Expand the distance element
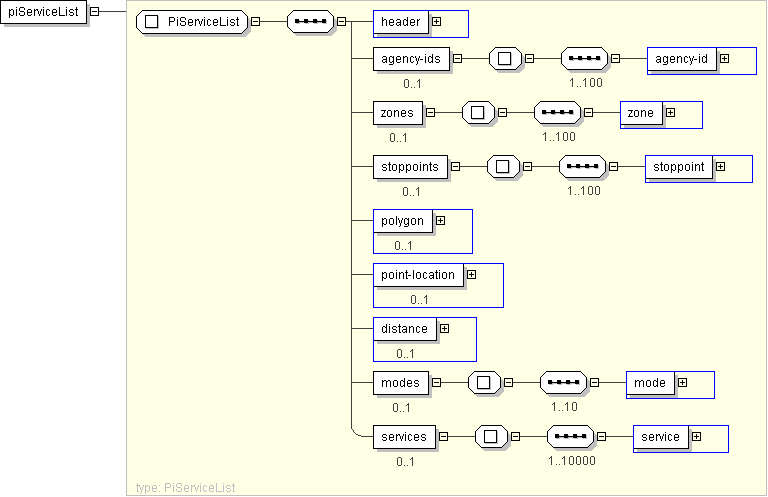The image size is (768, 497). (x=444, y=329)
